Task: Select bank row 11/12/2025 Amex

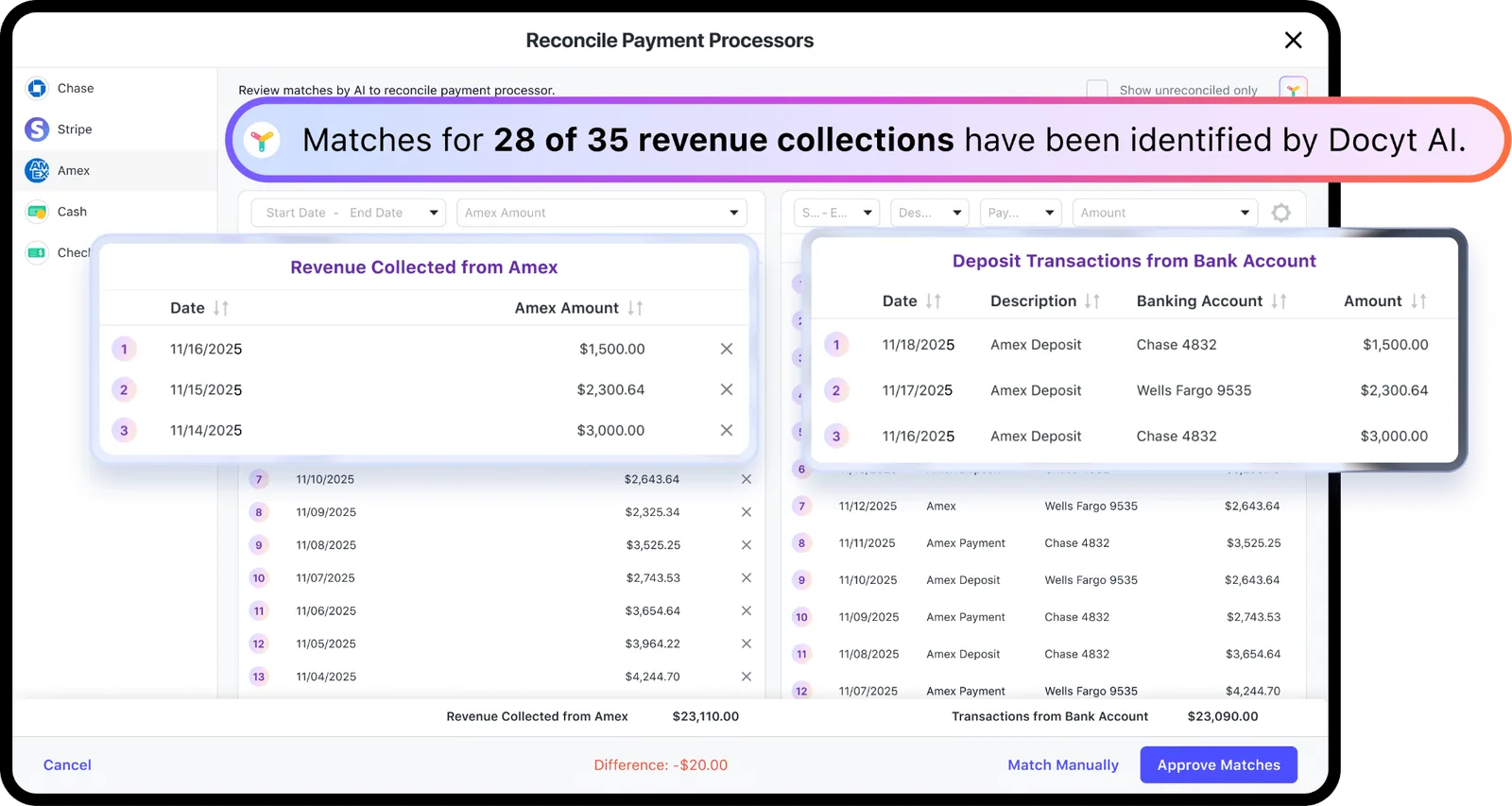Action: click(x=1043, y=506)
